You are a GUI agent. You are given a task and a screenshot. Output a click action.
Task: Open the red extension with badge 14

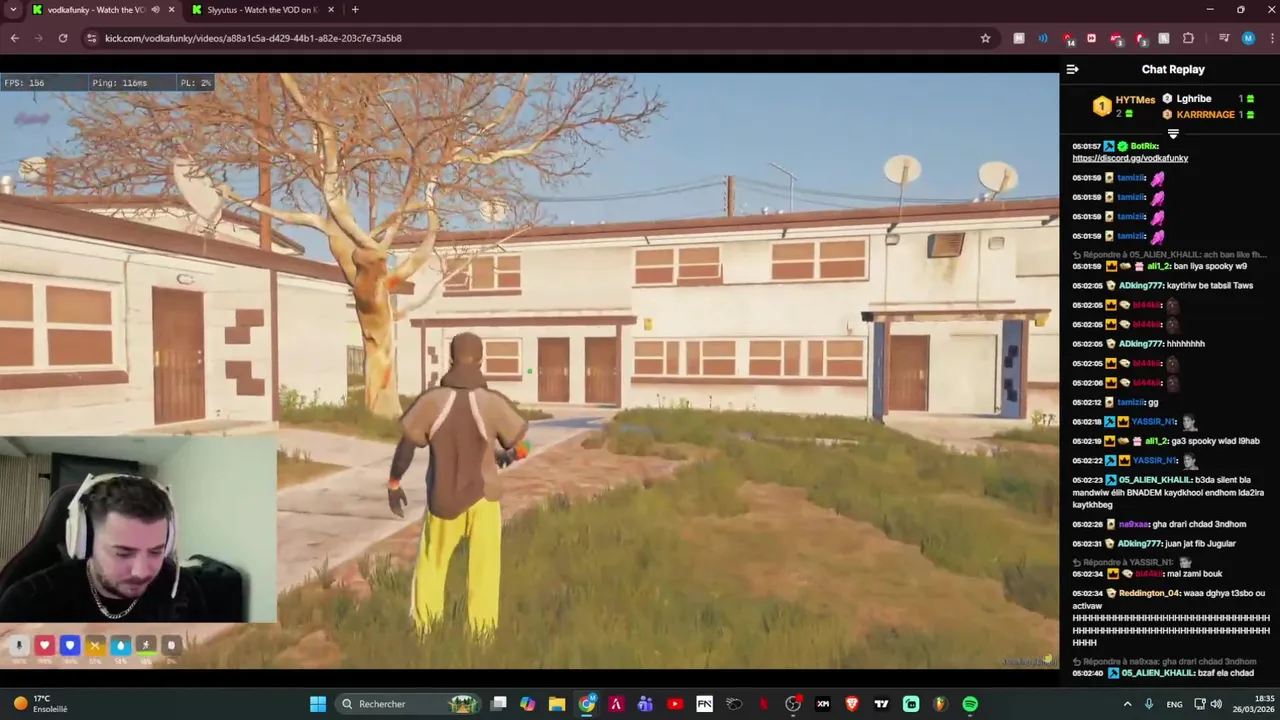(1068, 39)
